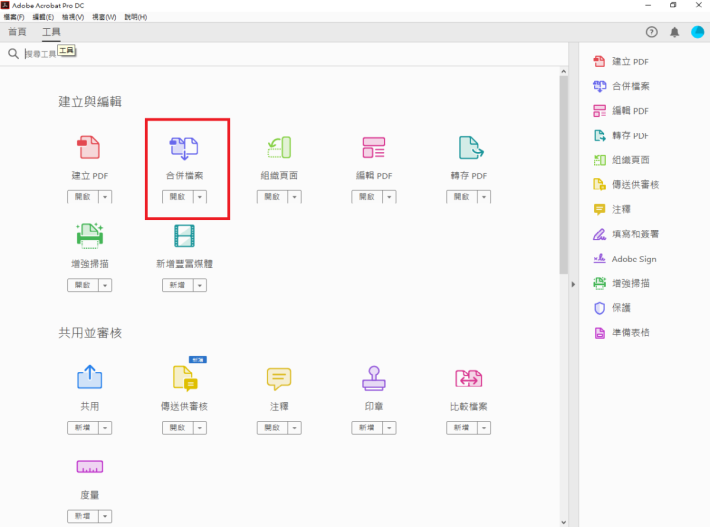Click the 新增 button under 度量
This screenshot has width=710, height=527.
tap(83, 516)
